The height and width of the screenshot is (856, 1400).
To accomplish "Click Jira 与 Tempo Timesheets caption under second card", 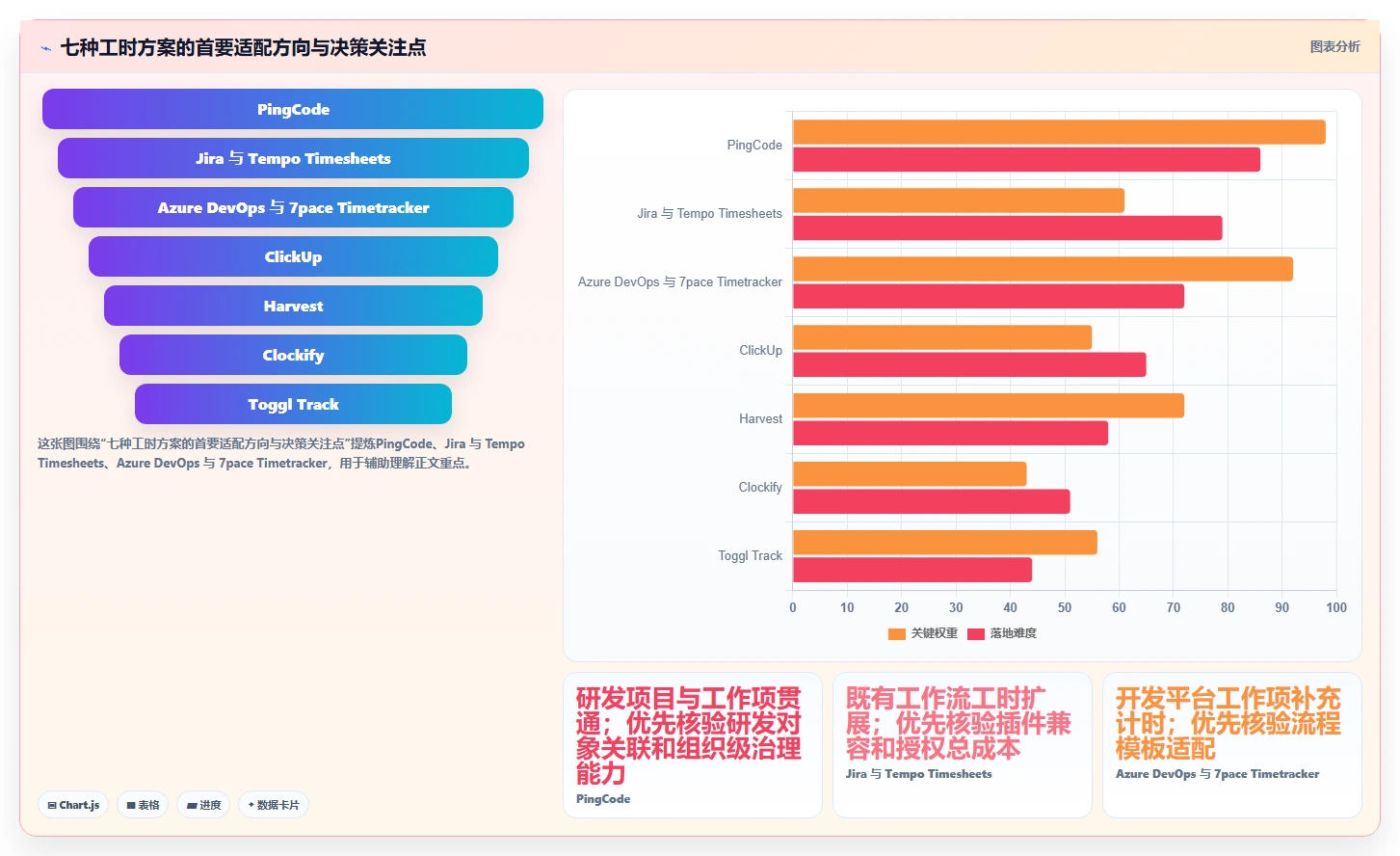I will pos(918,774).
